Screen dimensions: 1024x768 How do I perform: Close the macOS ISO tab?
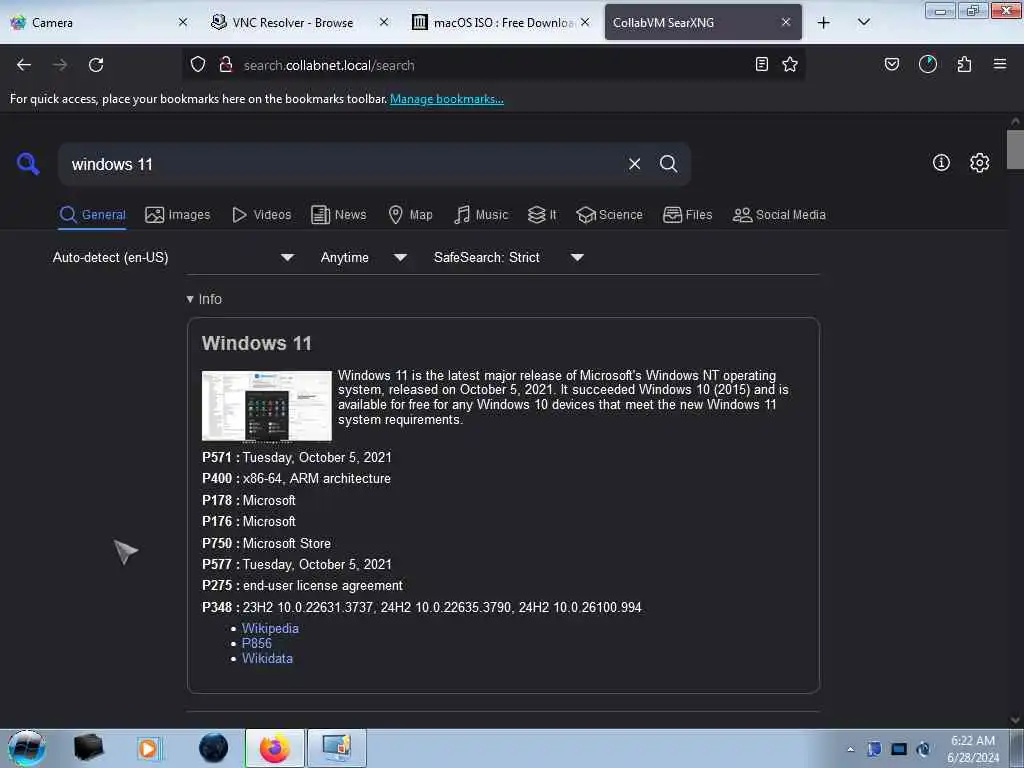click(x=585, y=22)
